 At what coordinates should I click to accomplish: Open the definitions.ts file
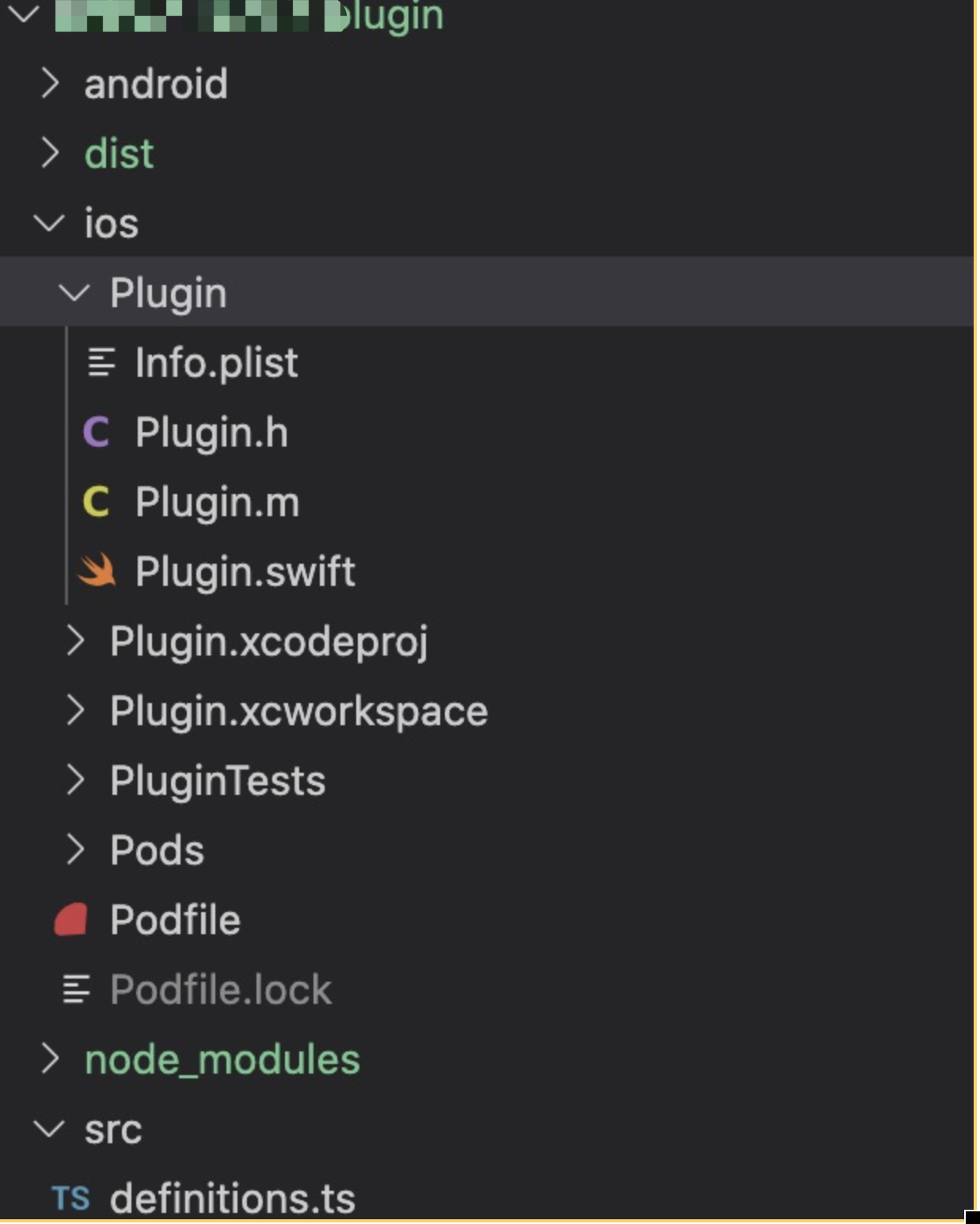(x=231, y=1199)
